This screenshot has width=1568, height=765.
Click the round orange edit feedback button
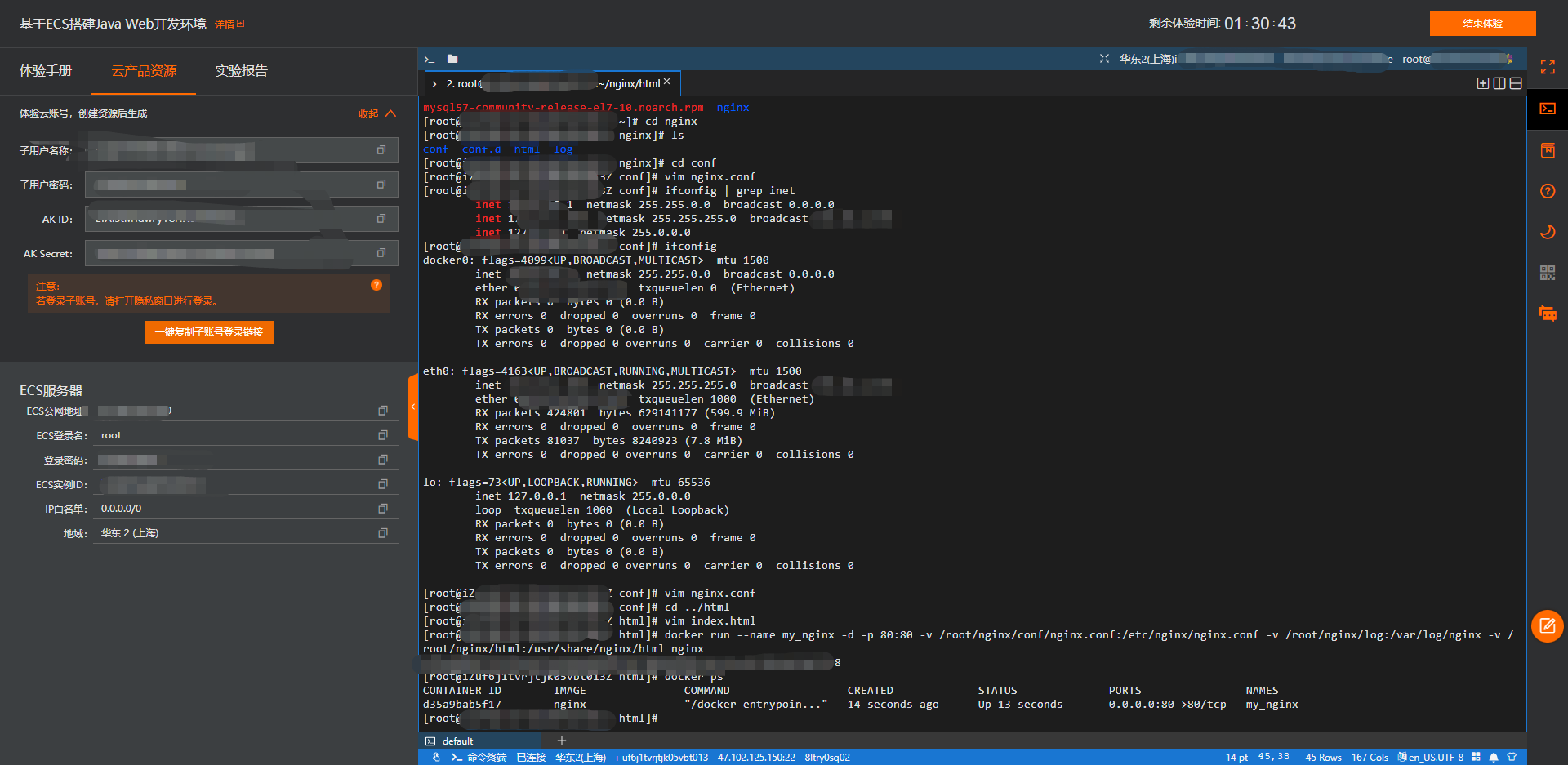[1548, 626]
